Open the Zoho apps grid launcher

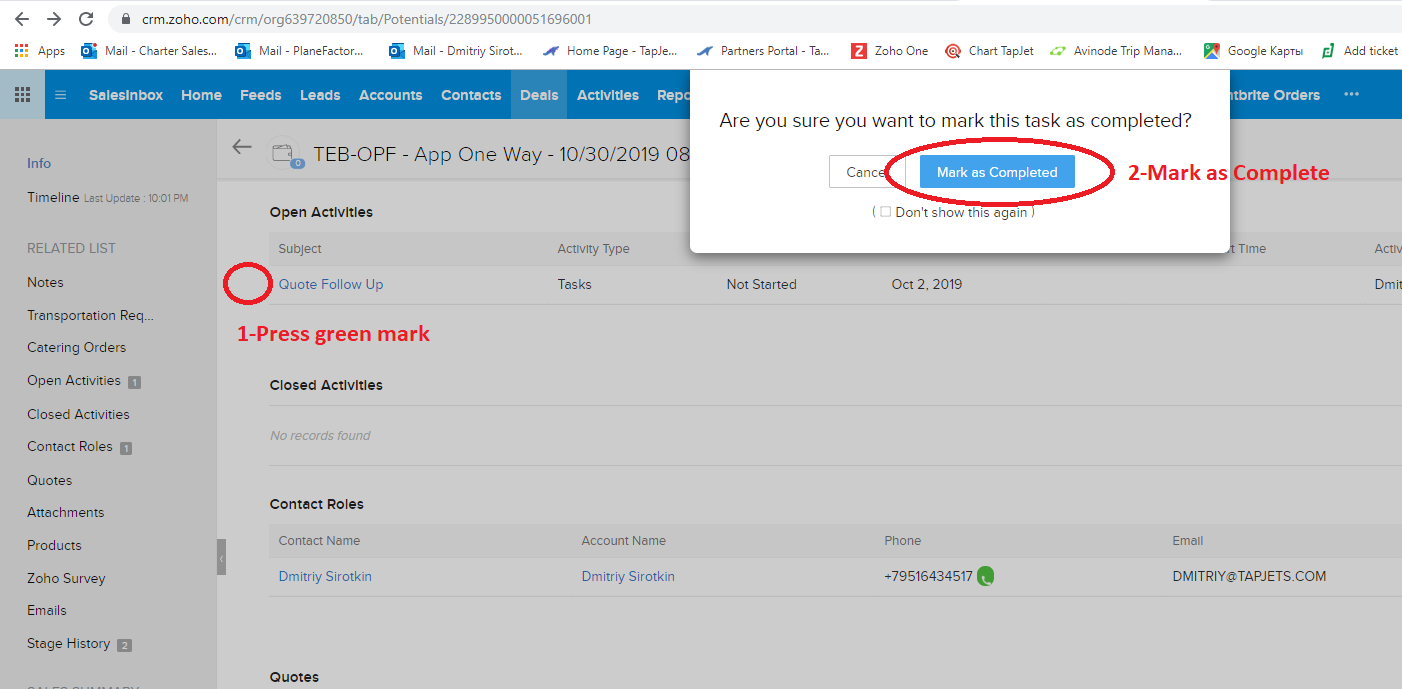click(x=22, y=95)
